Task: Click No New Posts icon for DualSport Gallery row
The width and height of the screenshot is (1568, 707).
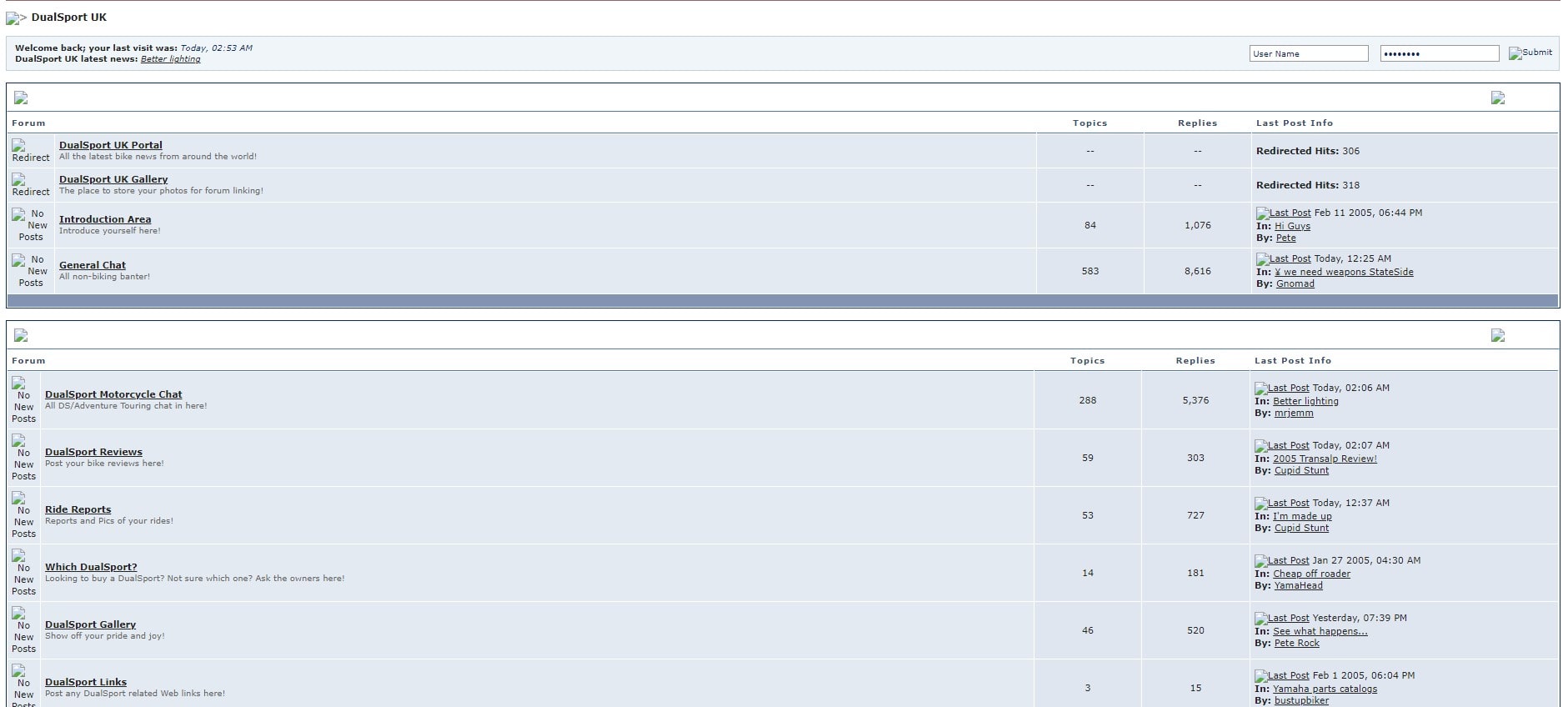Action: point(23,630)
